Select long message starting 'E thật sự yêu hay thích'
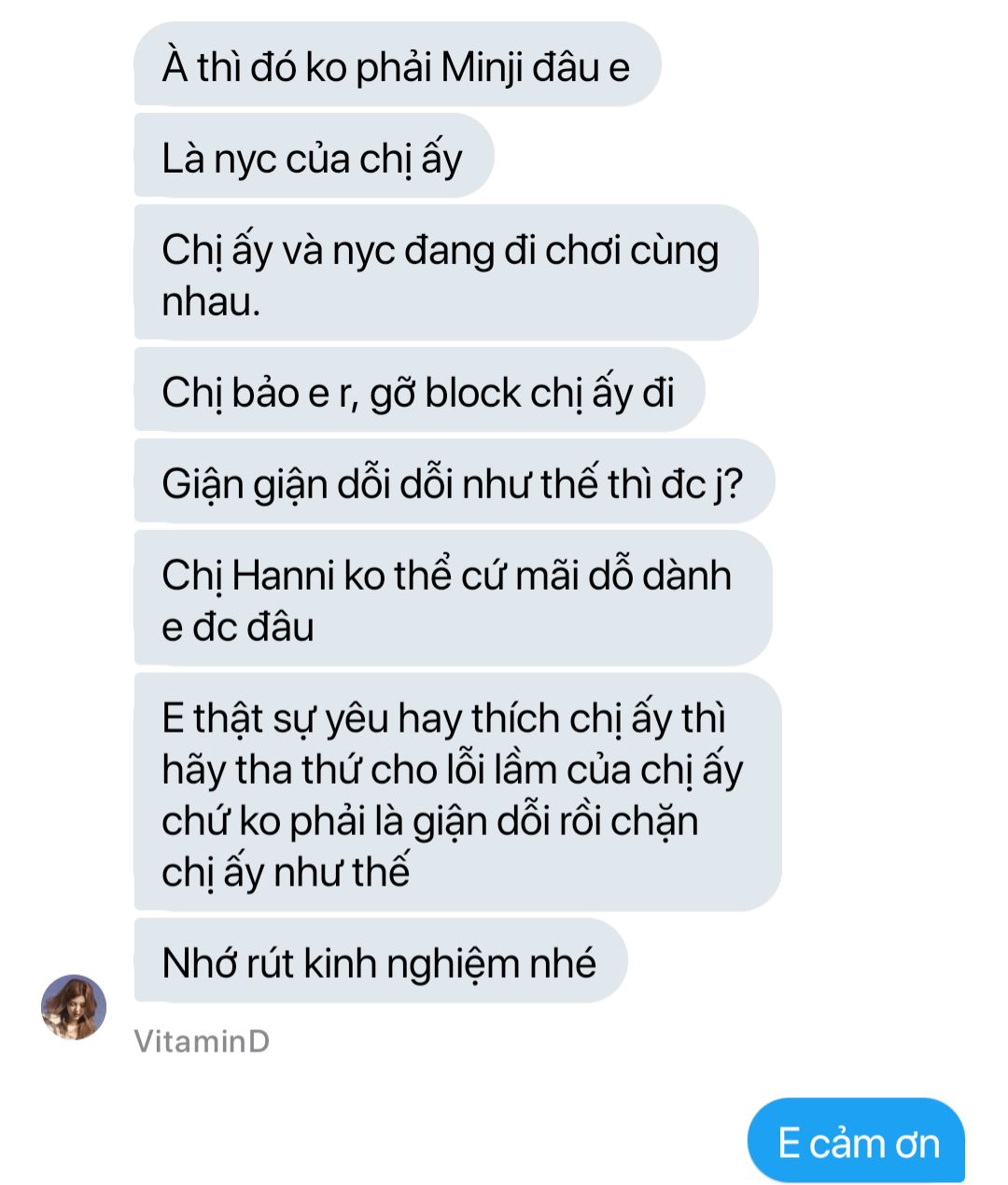Screen dimensions: 1008x1185 457,792
